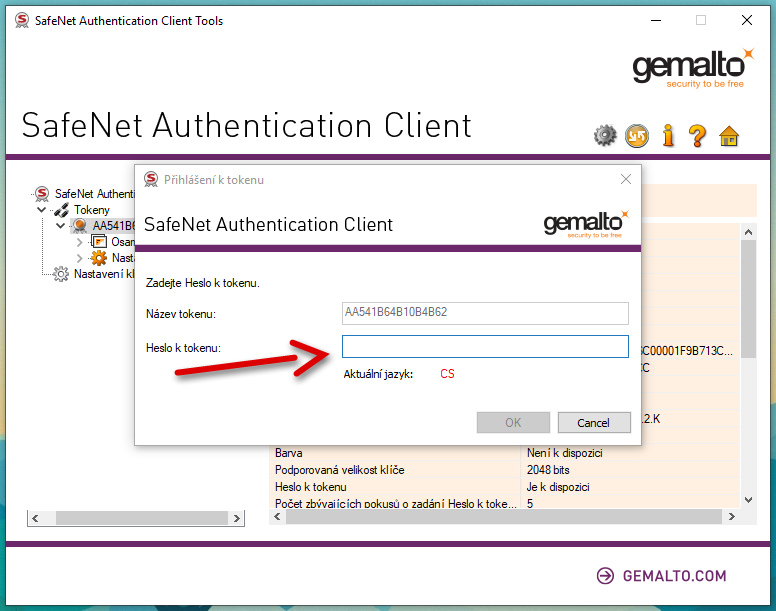
Task: Click the certificate icon beside Osan node
Action: point(99,242)
